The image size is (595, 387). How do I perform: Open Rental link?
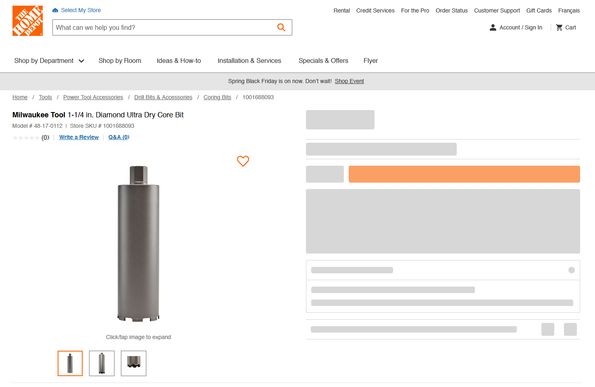coord(342,11)
